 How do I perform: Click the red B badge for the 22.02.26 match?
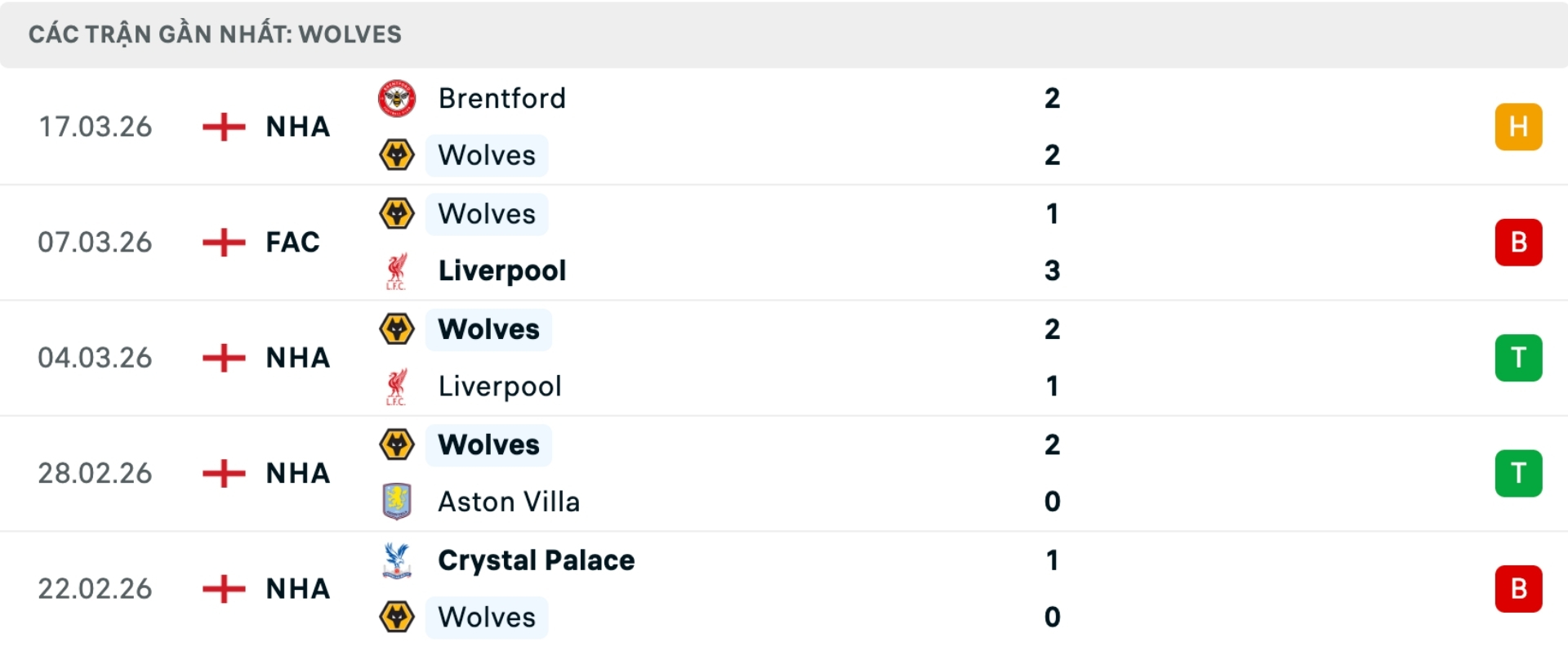click(x=1518, y=588)
